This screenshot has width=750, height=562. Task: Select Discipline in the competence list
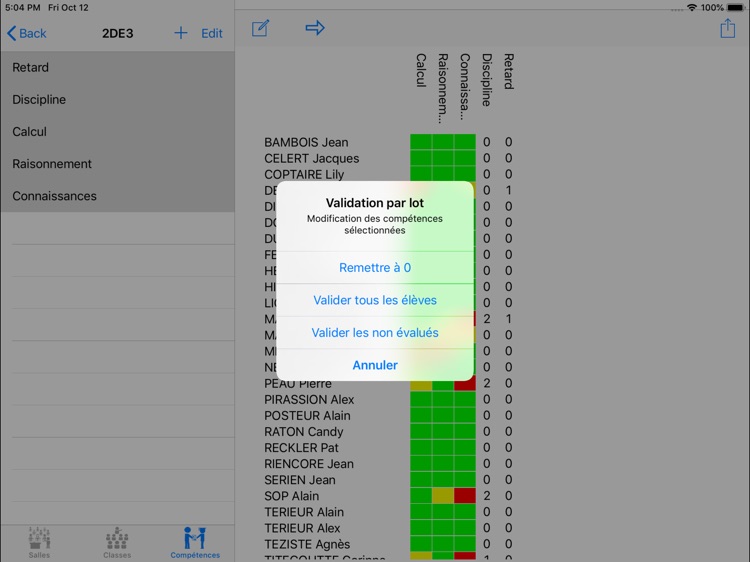point(118,99)
